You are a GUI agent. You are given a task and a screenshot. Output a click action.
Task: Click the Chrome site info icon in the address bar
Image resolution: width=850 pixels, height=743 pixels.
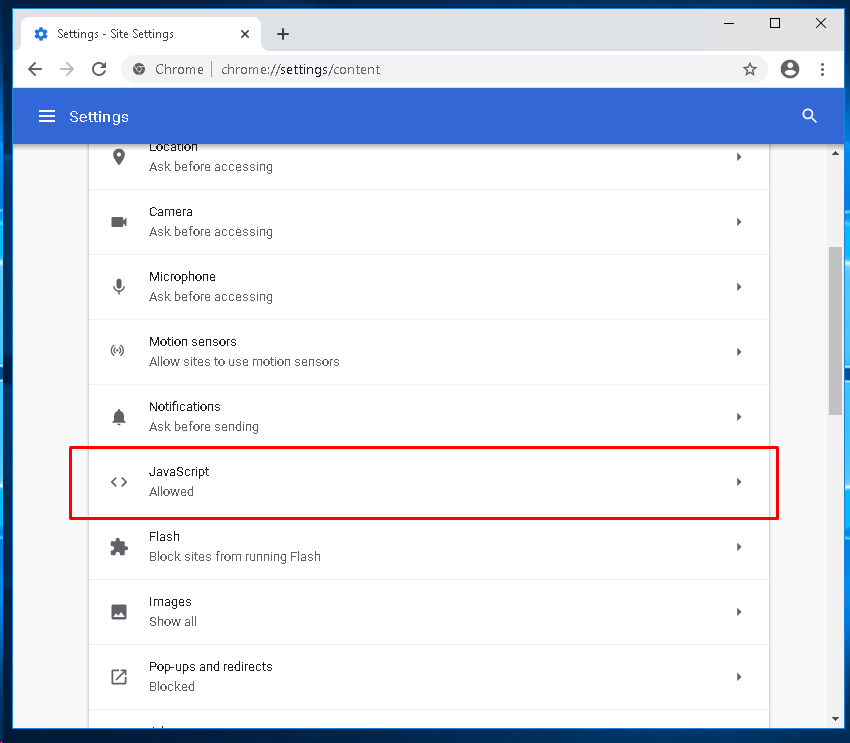[x=139, y=69]
